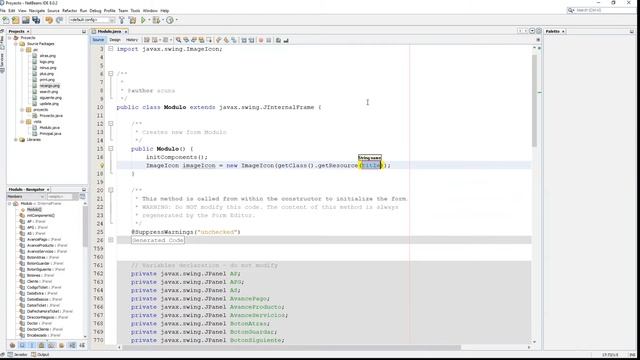The image size is (640, 360).
Task: Click the Comment icon in editor toolbar
Action: pyautogui.click(x=278, y=40)
